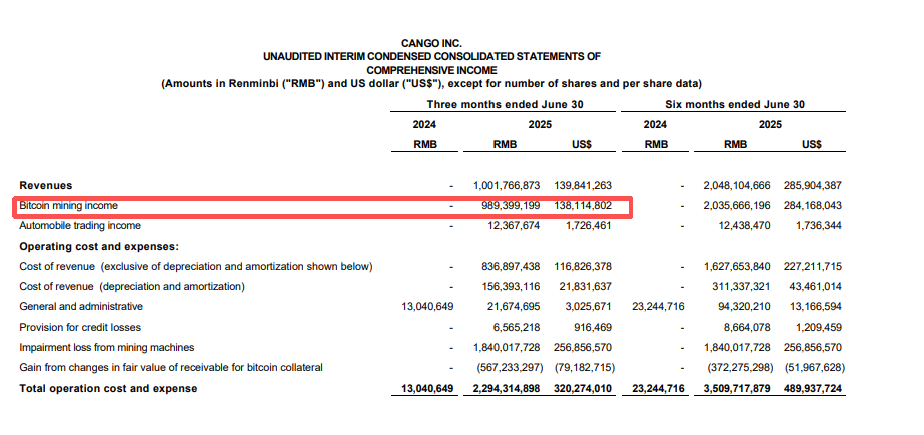Select value 156,393,116
This screenshot has height=435, width=924.
pyautogui.click(x=510, y=286)
